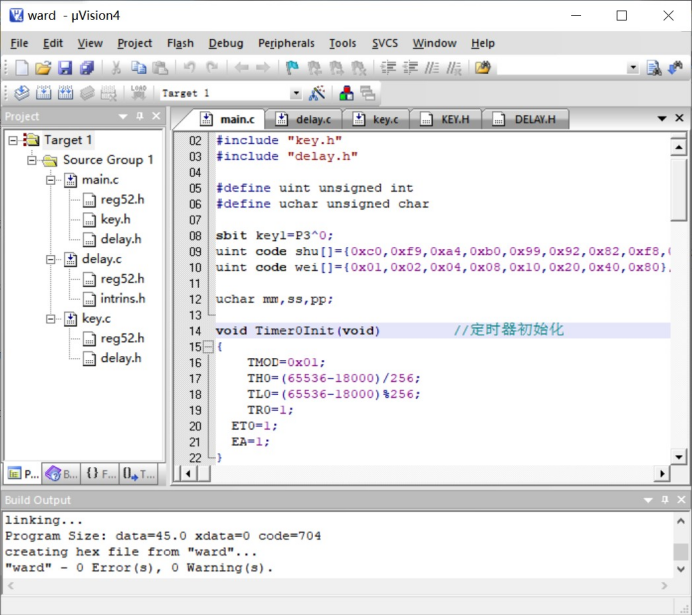692x615 pixels.
Task: Download code to flash with LOAD
Action: (138, 93)
